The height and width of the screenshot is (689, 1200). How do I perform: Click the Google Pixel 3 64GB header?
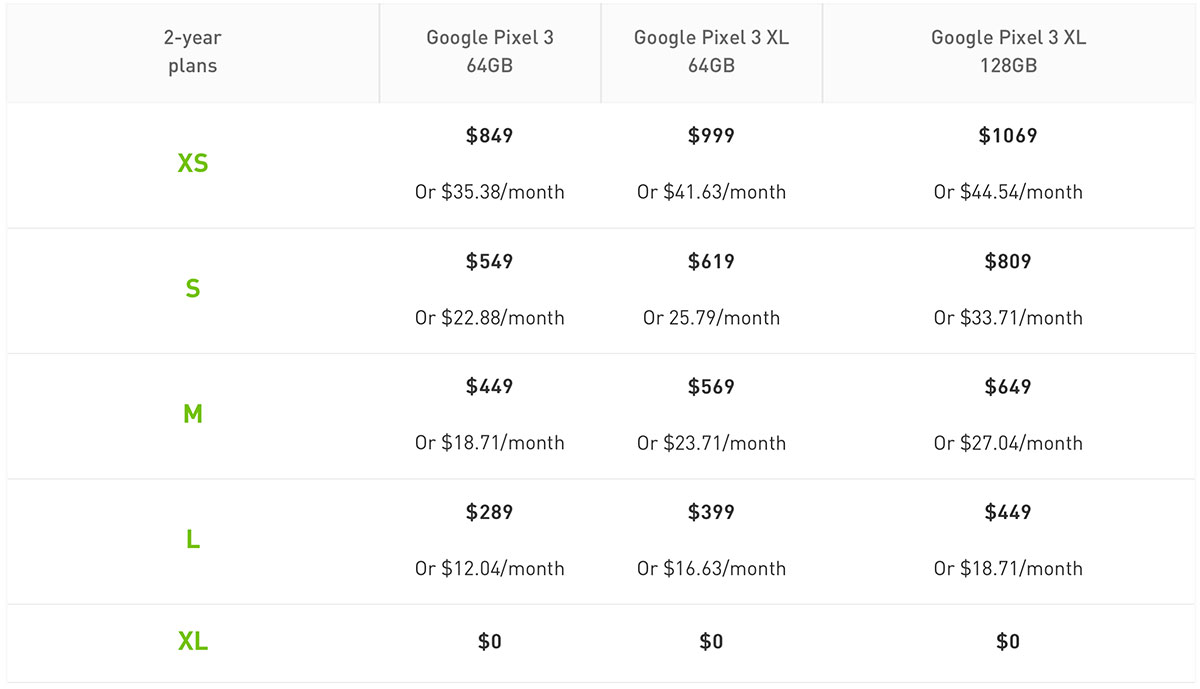coord(490,52)
